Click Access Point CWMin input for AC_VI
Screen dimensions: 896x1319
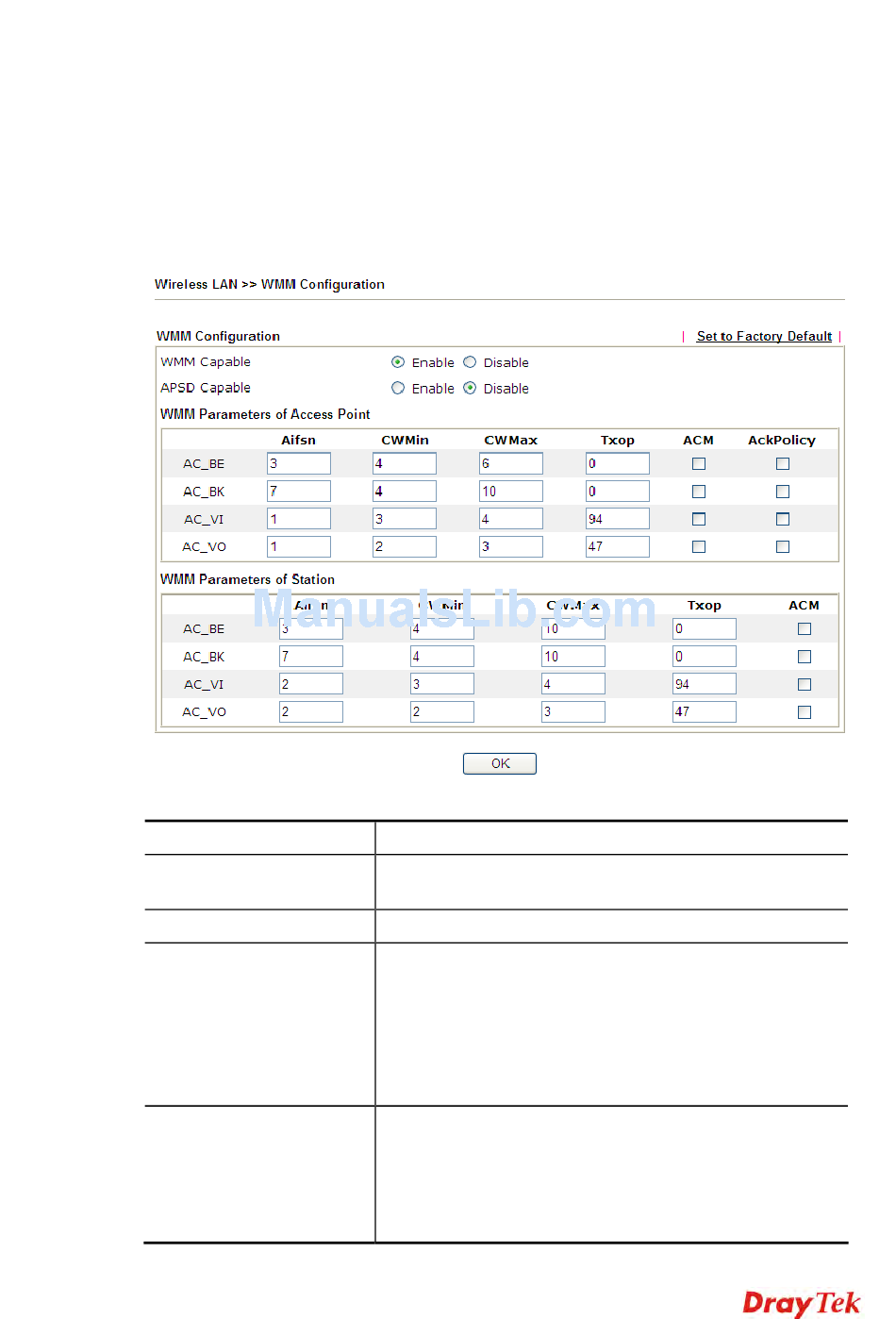[x=405, y=519]
